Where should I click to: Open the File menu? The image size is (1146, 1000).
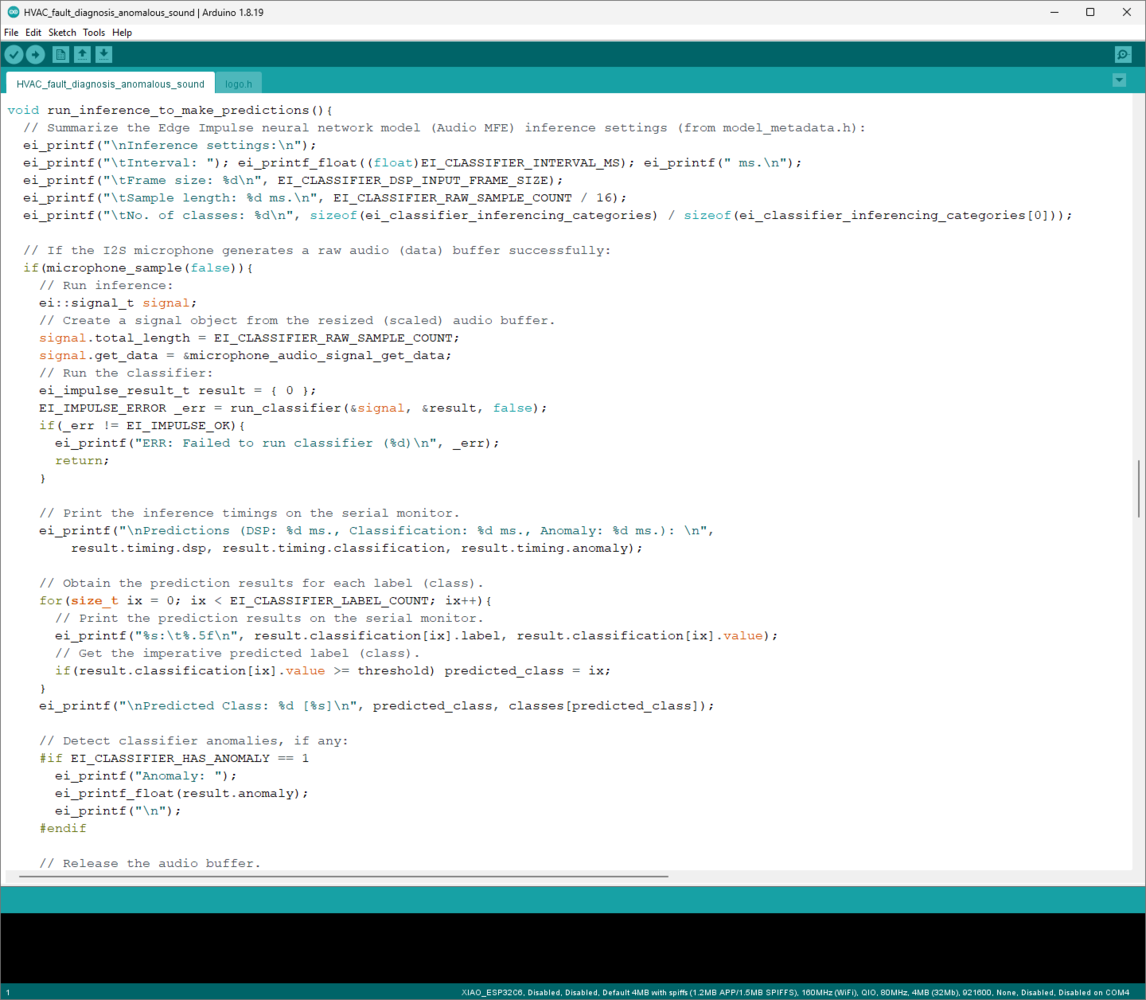[x=11, y=33]
